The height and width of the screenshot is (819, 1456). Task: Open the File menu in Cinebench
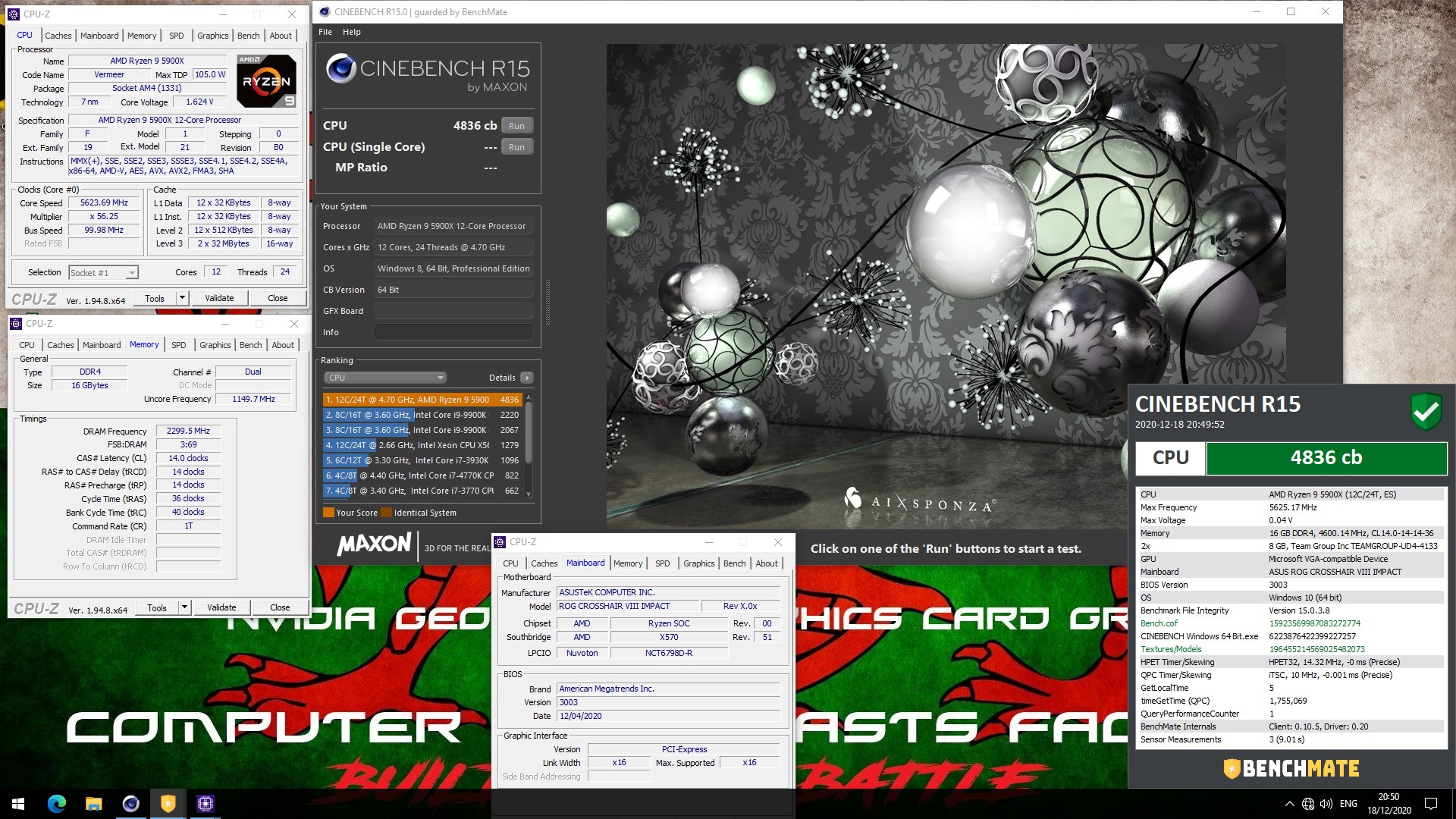pos(325,32)
